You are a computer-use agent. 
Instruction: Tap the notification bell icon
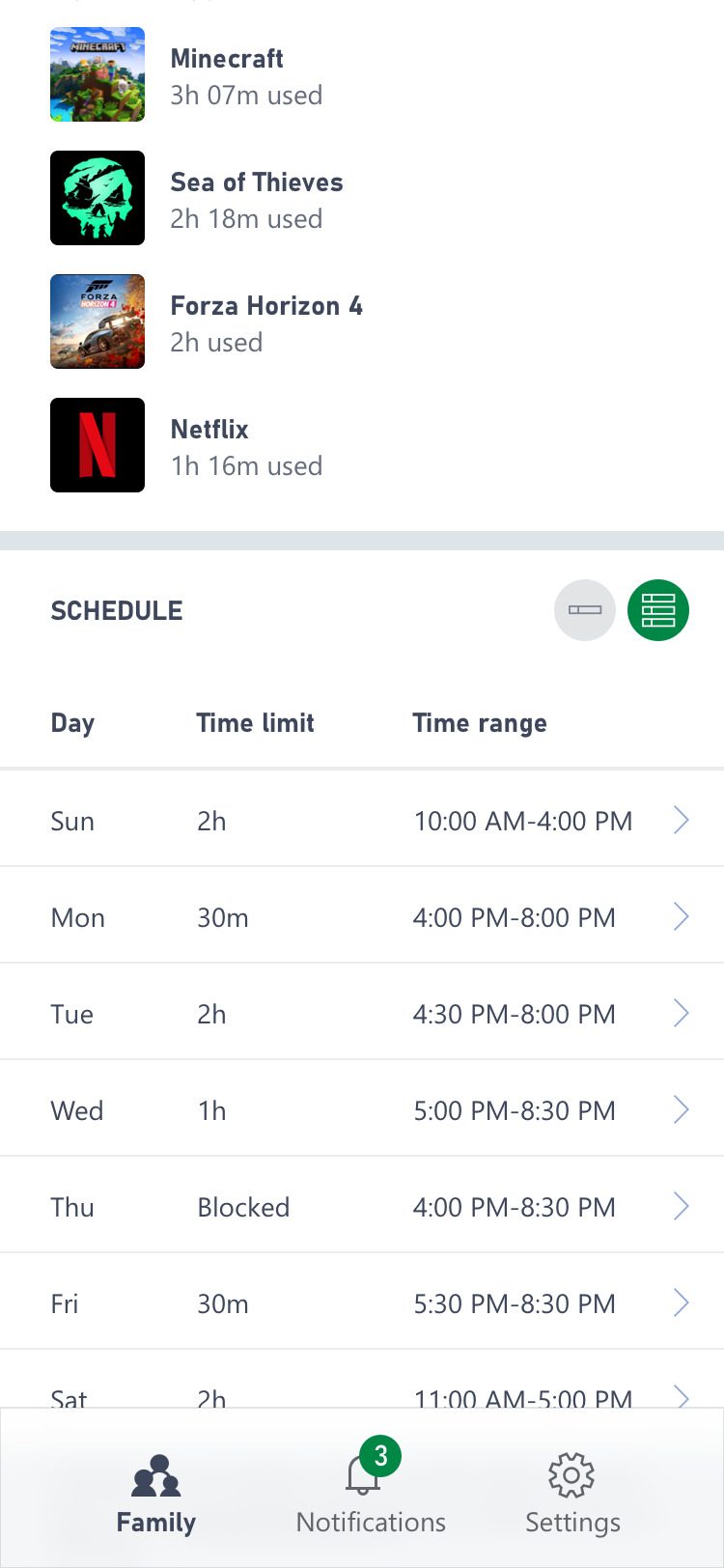click(363, 1475)
